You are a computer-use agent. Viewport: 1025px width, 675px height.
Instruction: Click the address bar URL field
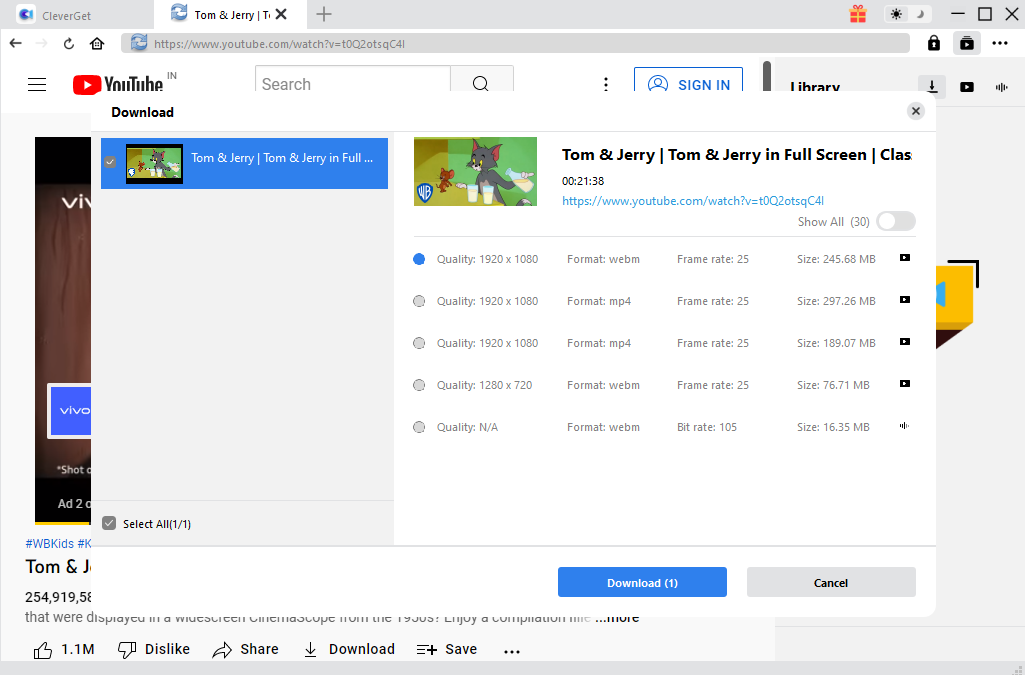tap(515, 44)
